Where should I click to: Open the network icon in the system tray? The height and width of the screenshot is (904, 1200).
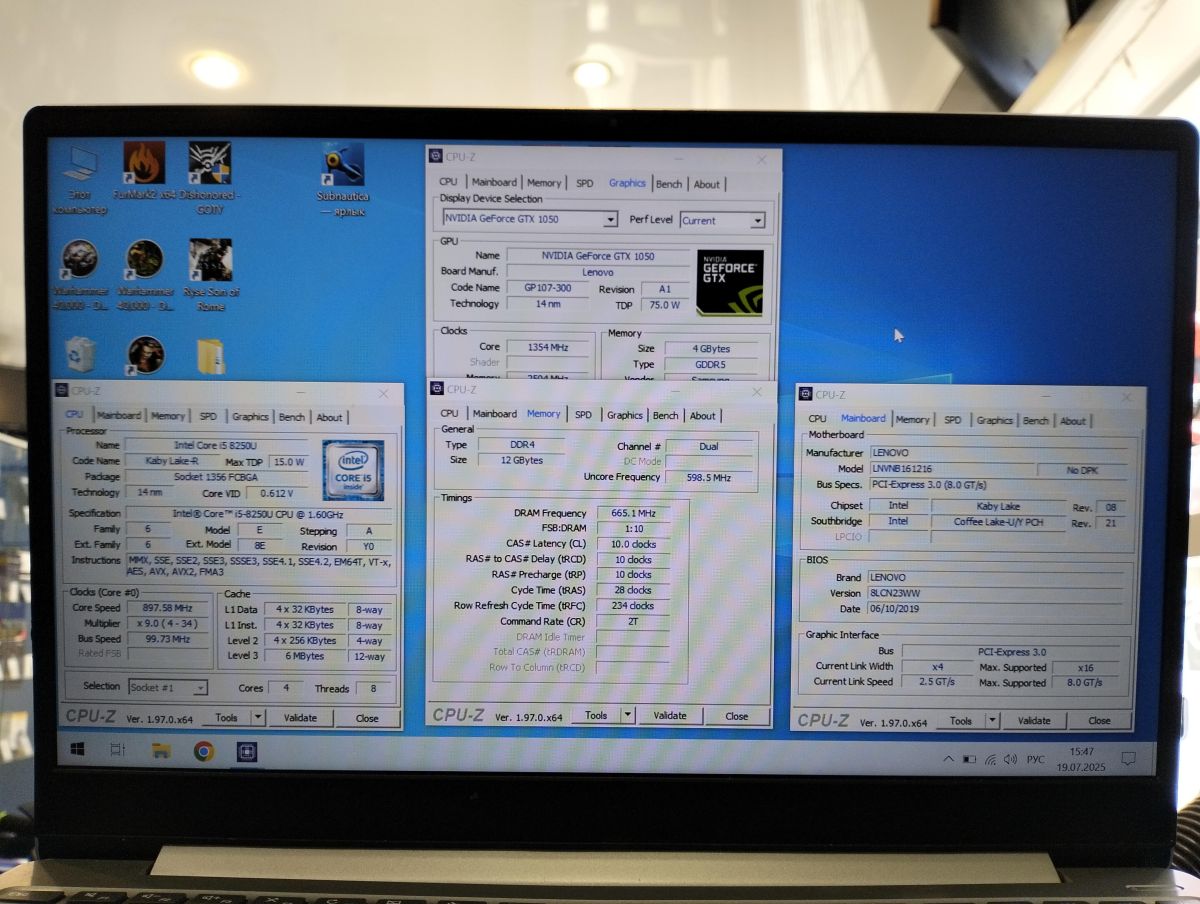[989, 759]
